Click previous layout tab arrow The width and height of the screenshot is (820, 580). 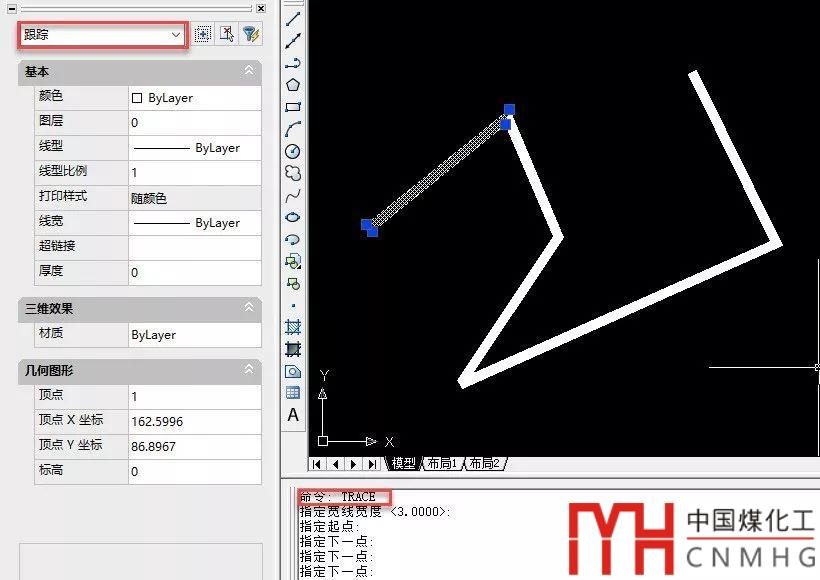(335, 464)
